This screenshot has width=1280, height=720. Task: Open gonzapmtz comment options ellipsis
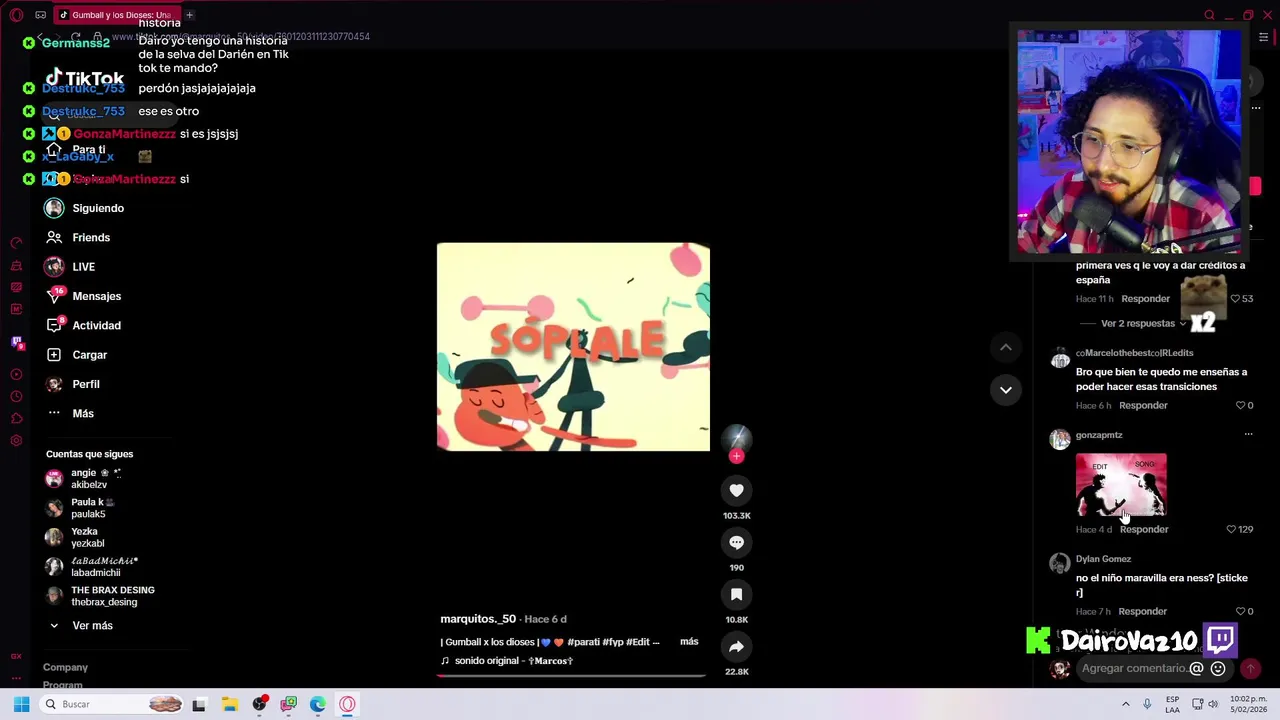[1248, 434]
